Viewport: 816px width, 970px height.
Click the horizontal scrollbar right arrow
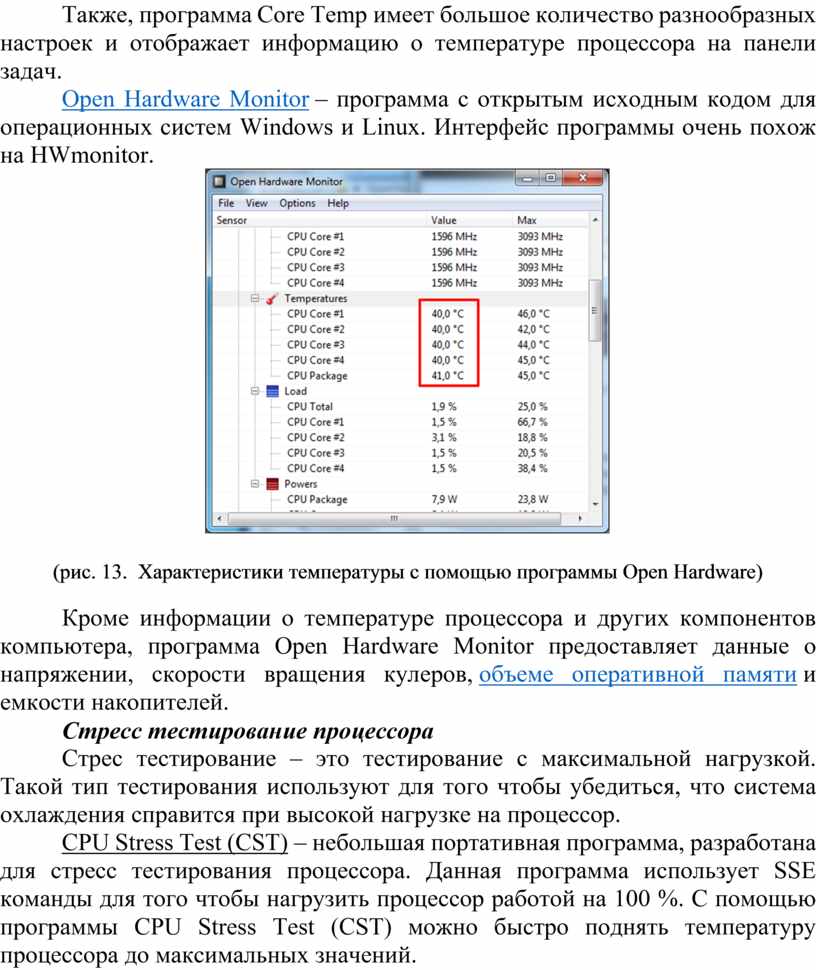[580, 518]
